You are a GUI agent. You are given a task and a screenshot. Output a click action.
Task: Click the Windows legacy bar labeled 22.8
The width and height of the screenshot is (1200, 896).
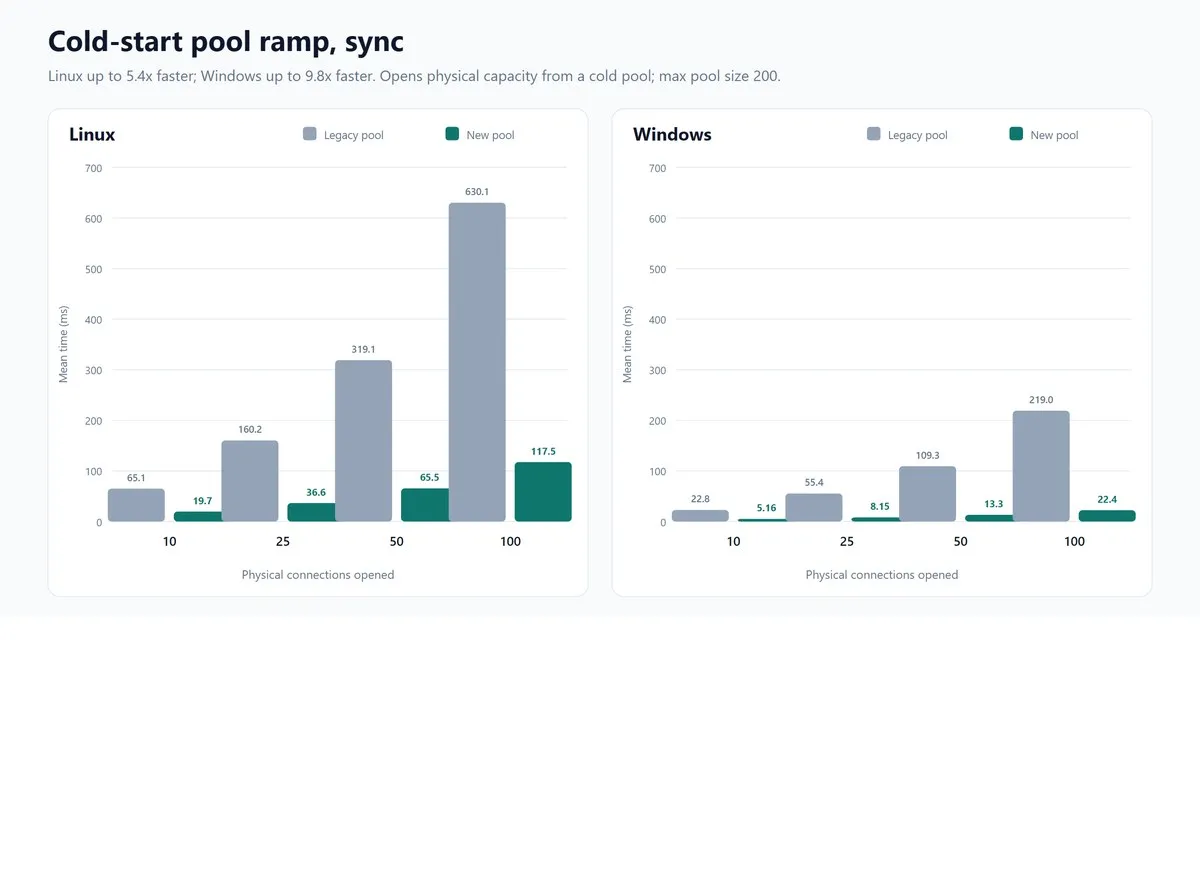[700, 515]
